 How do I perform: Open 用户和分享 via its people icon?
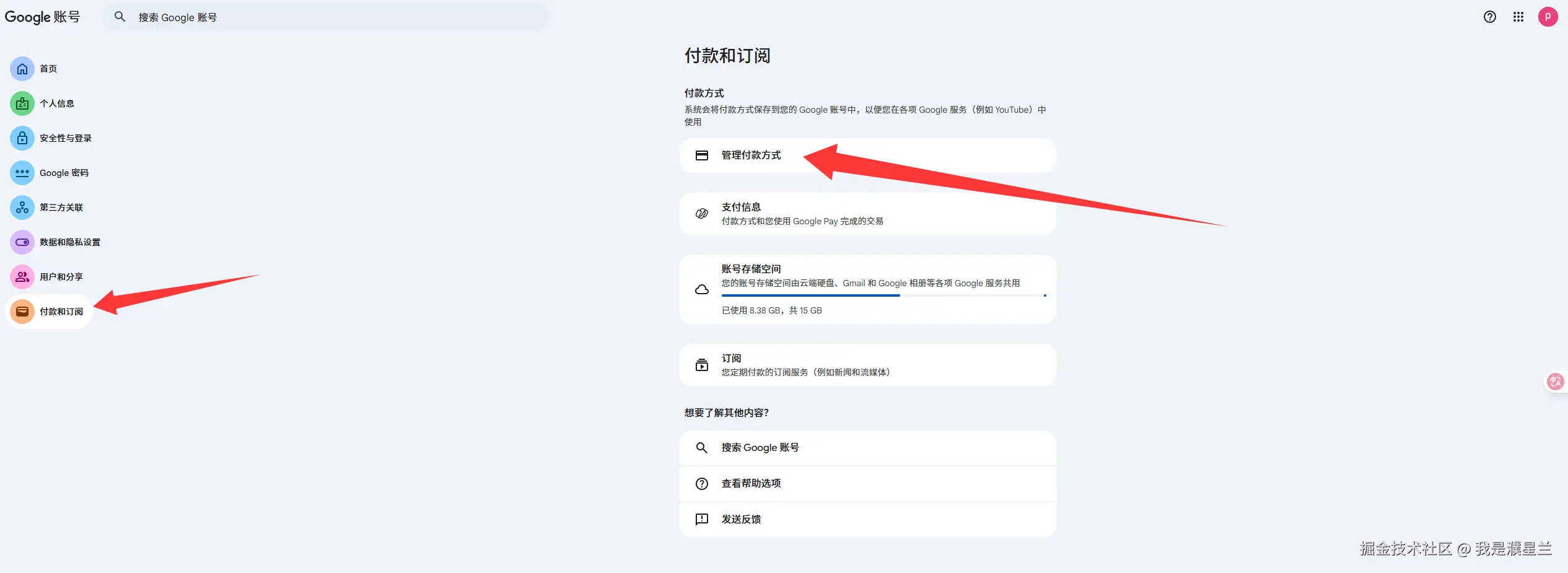point(22,277)
